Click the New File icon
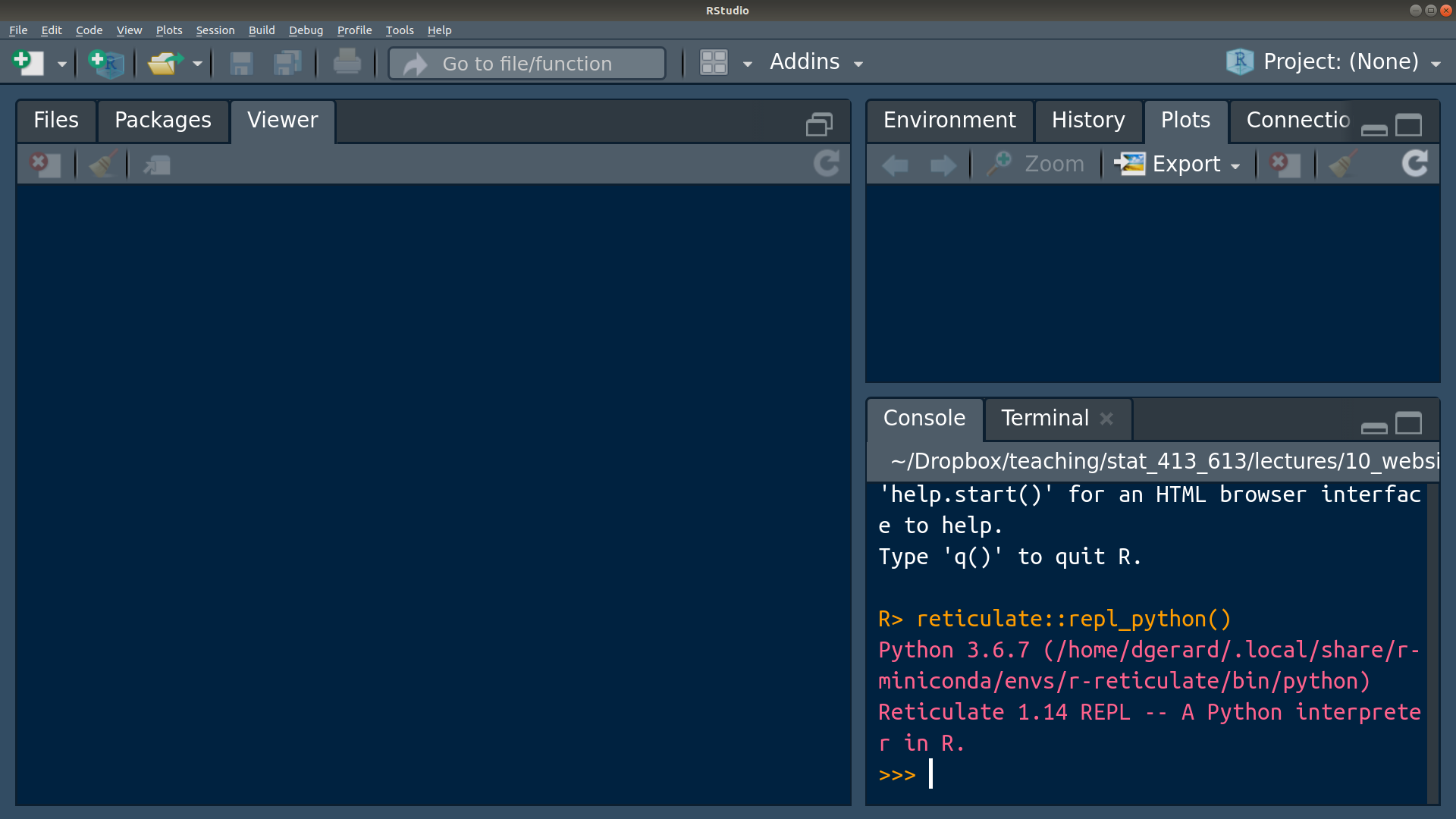Viewport: 1456px width, 819px height. tap(29, 63)
